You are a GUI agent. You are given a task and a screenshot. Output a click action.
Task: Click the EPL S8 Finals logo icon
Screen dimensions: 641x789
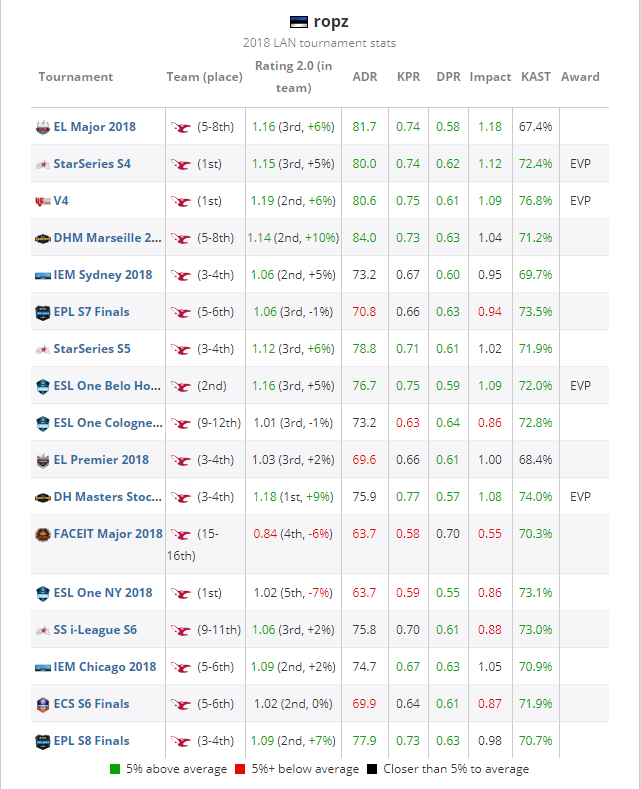(x=43, y=741)
